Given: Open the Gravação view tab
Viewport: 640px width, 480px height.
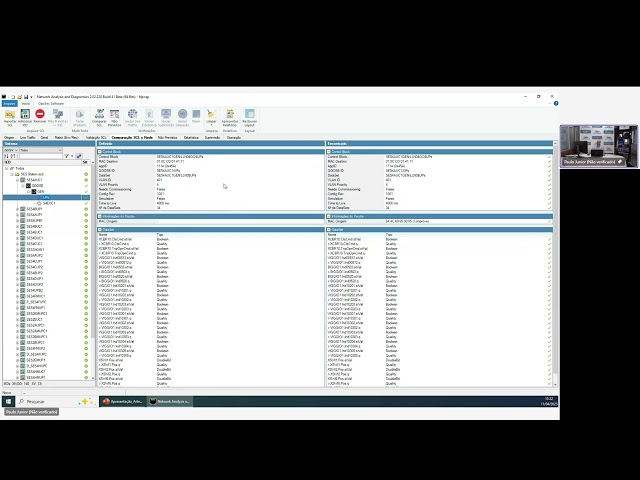Looking at the screenshot, I should [x=234, y=138].
